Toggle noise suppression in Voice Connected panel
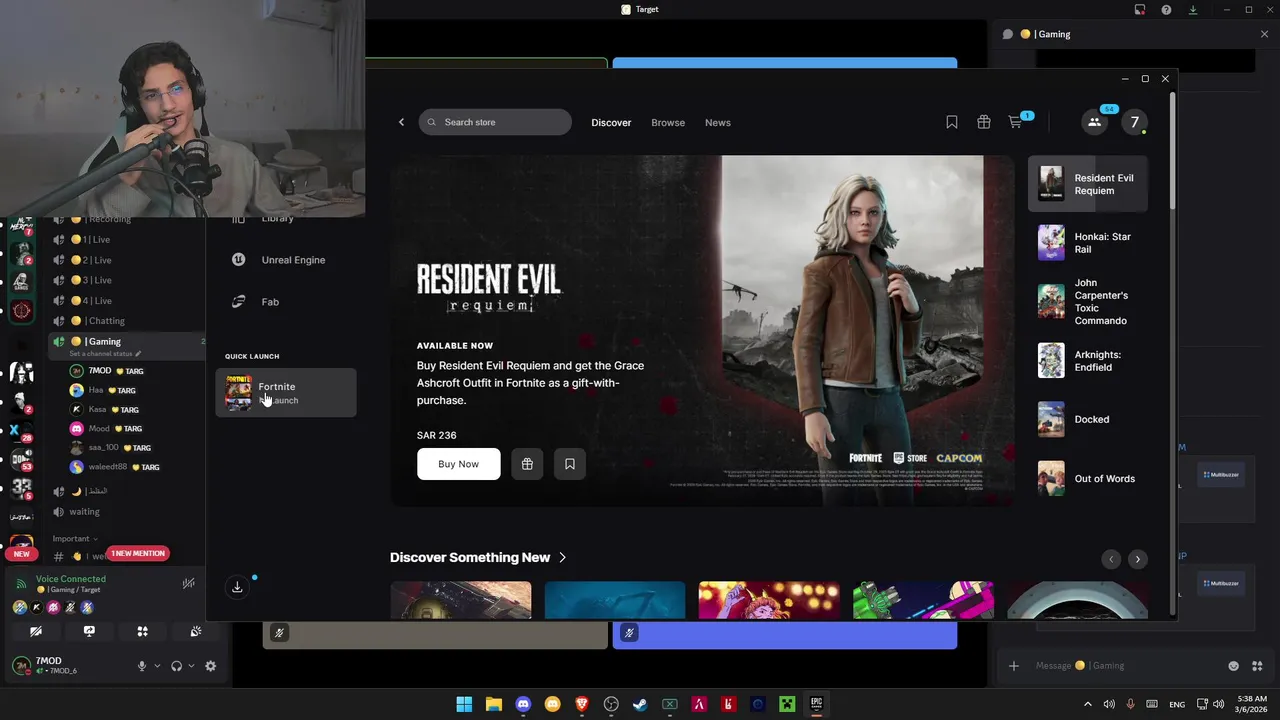The width and height of the screenshot is (1280, 720). (x=188, y=583)
